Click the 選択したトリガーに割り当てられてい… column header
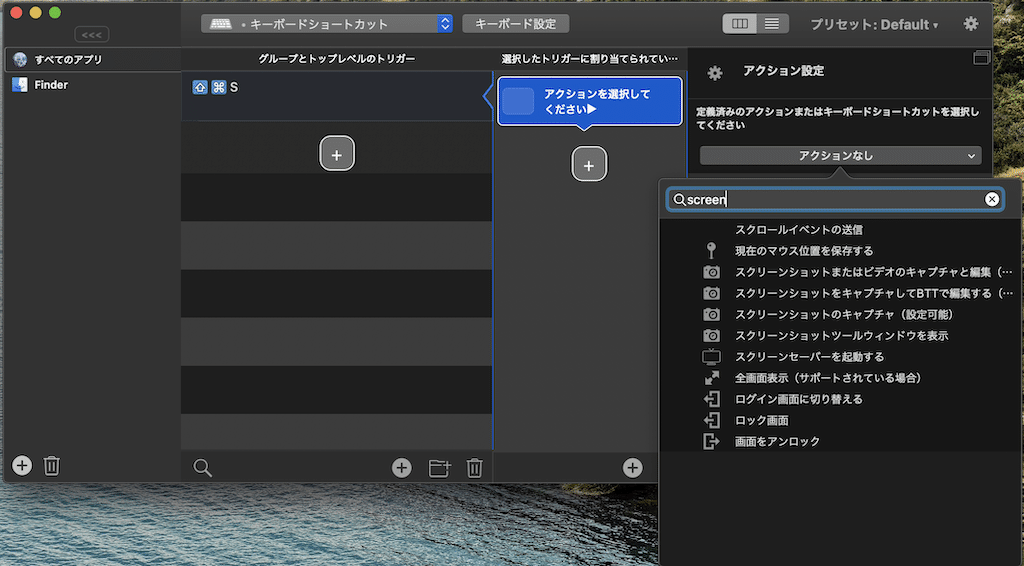 pyautogui.click(x=590, y=59)
